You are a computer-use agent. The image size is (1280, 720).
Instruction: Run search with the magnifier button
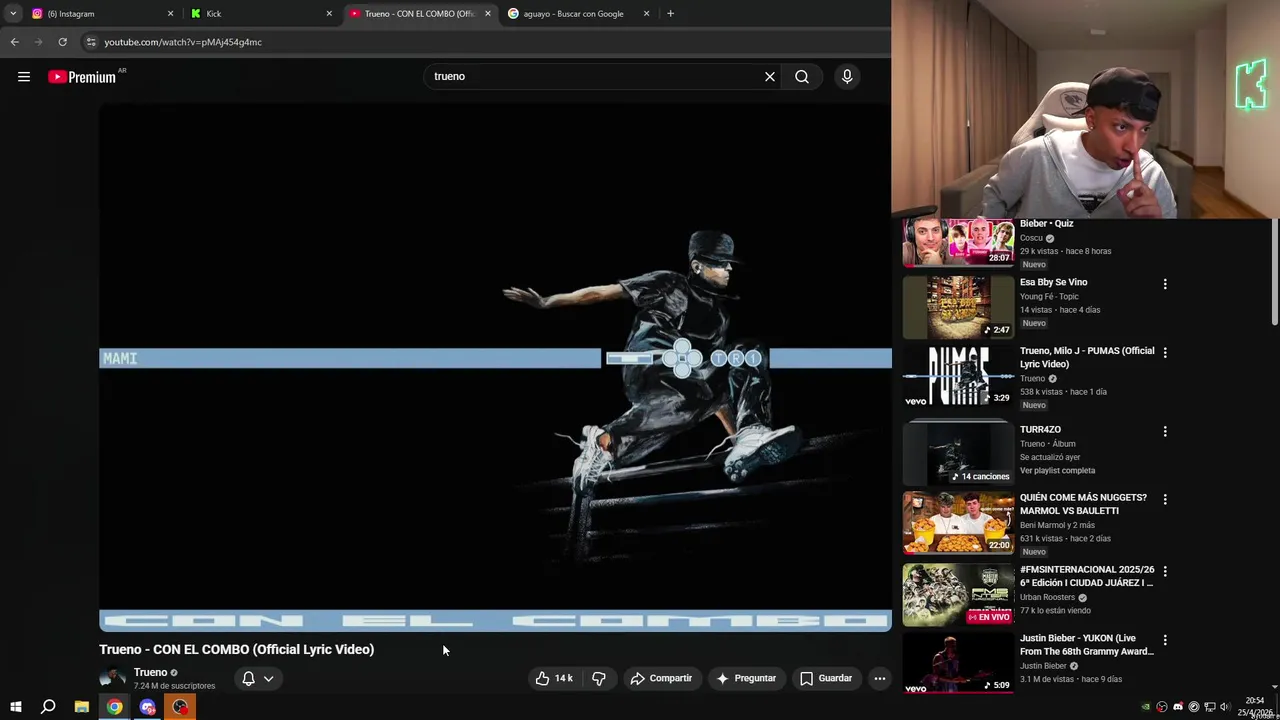pos(802,76)
